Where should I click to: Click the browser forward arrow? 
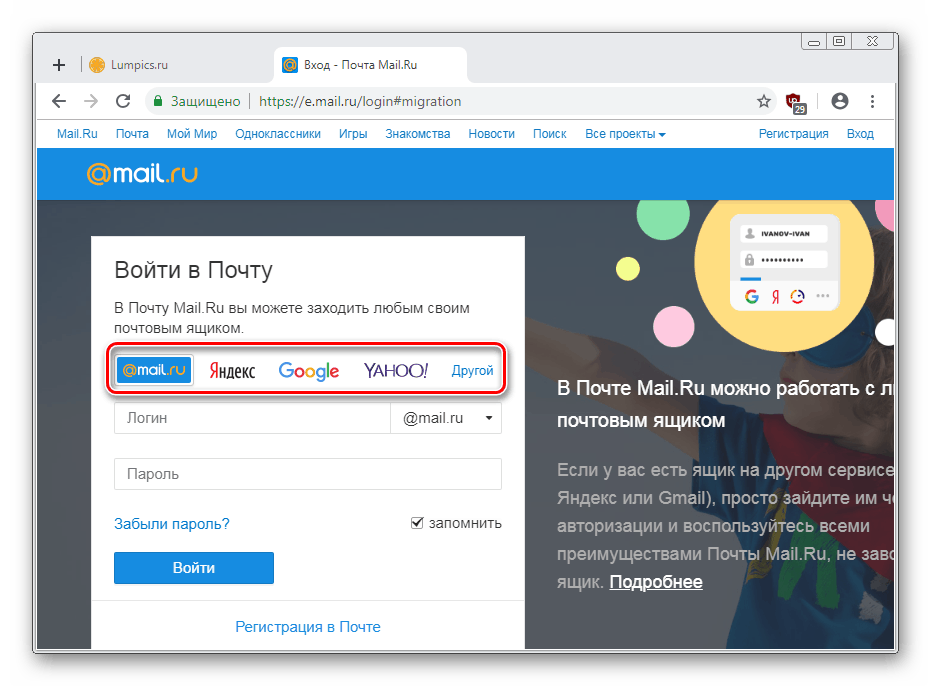(x=91, y=101)
